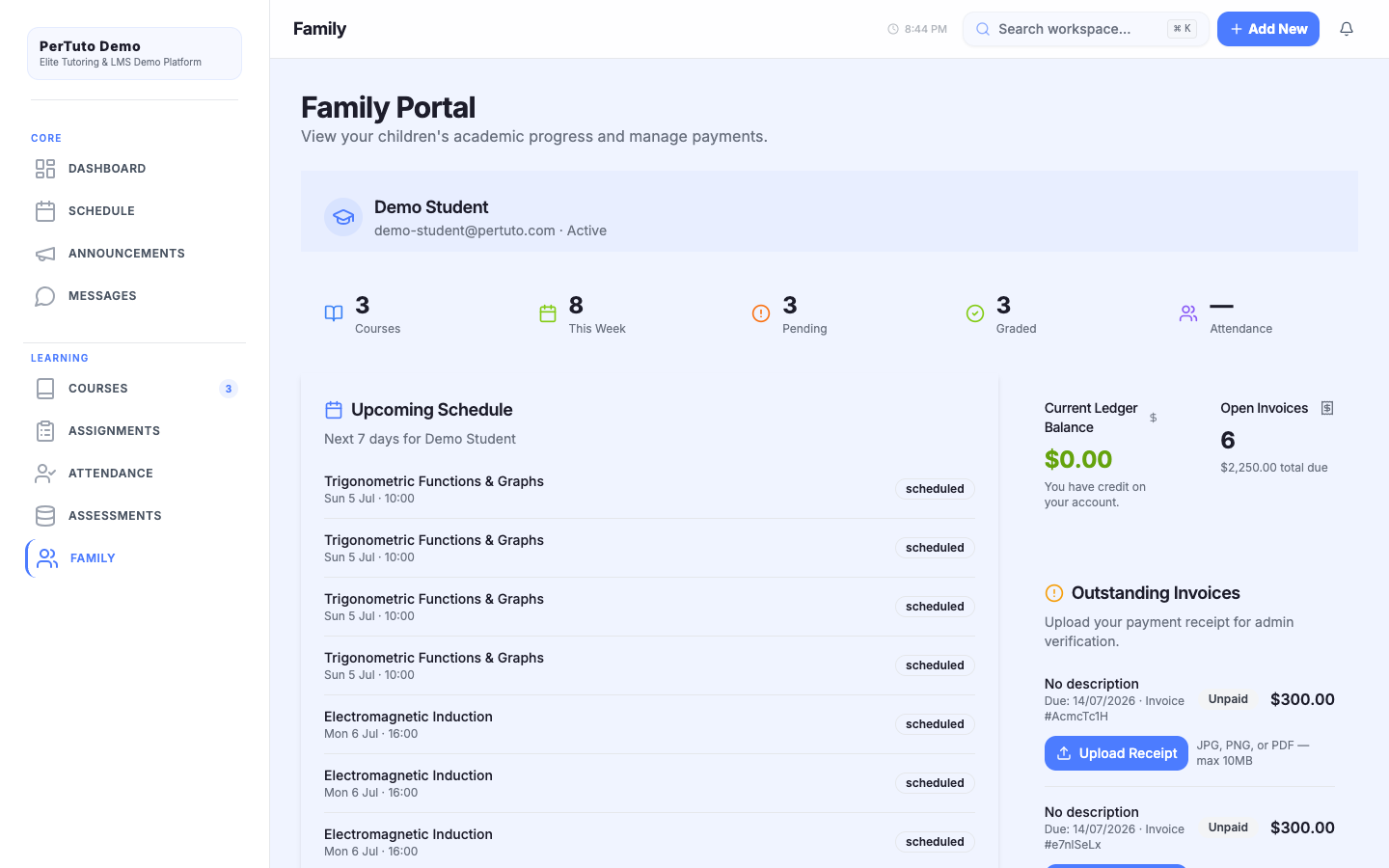Click the Demo Student name heading
The width and height of the screenshot is (1389, 868).
(x=431, y=207)
